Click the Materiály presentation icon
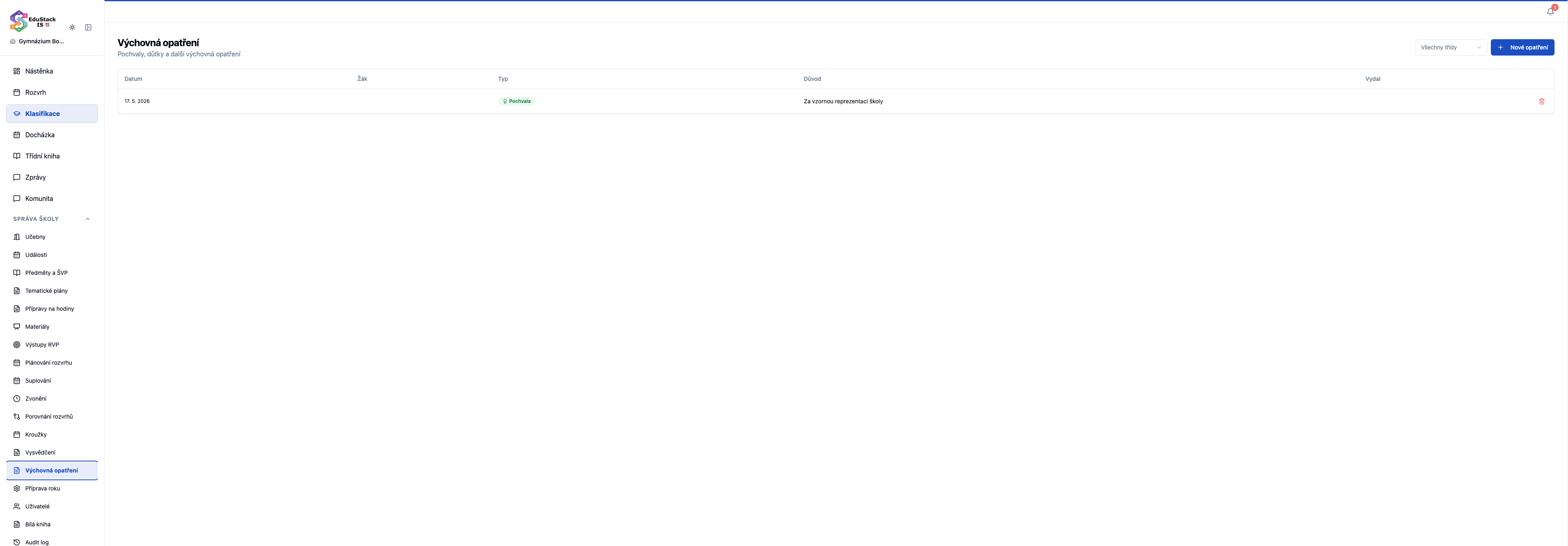This screenshot has height=546, width=1568. click(x=17, y=327)
